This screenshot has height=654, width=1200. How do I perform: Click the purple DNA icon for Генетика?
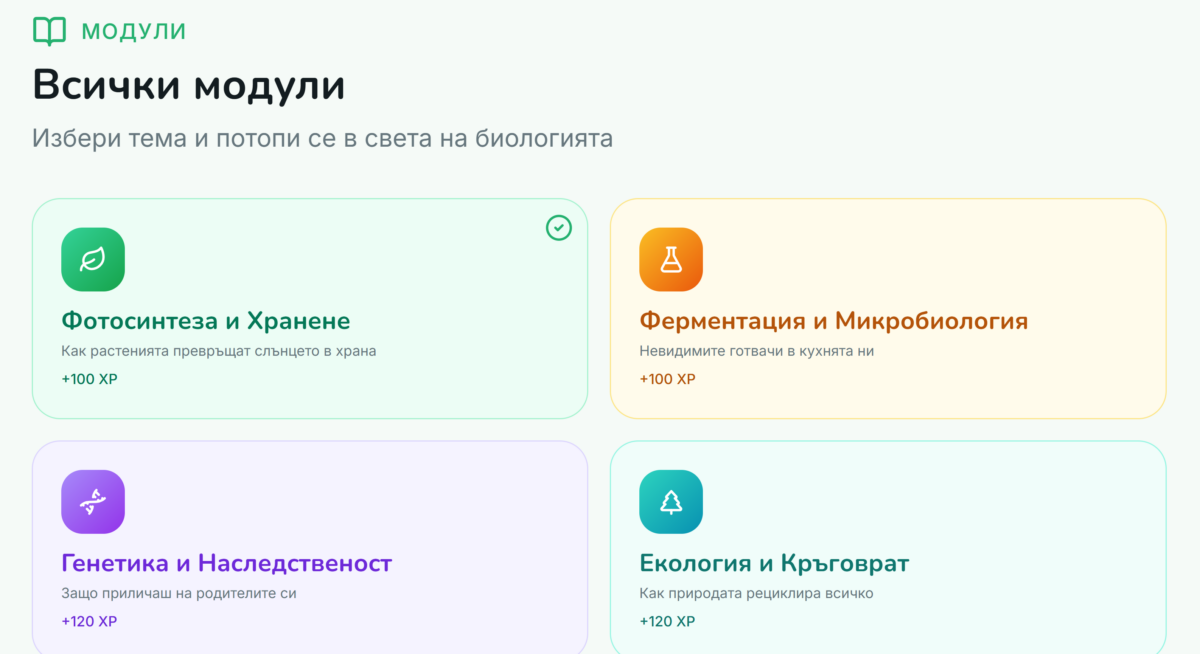93,502
